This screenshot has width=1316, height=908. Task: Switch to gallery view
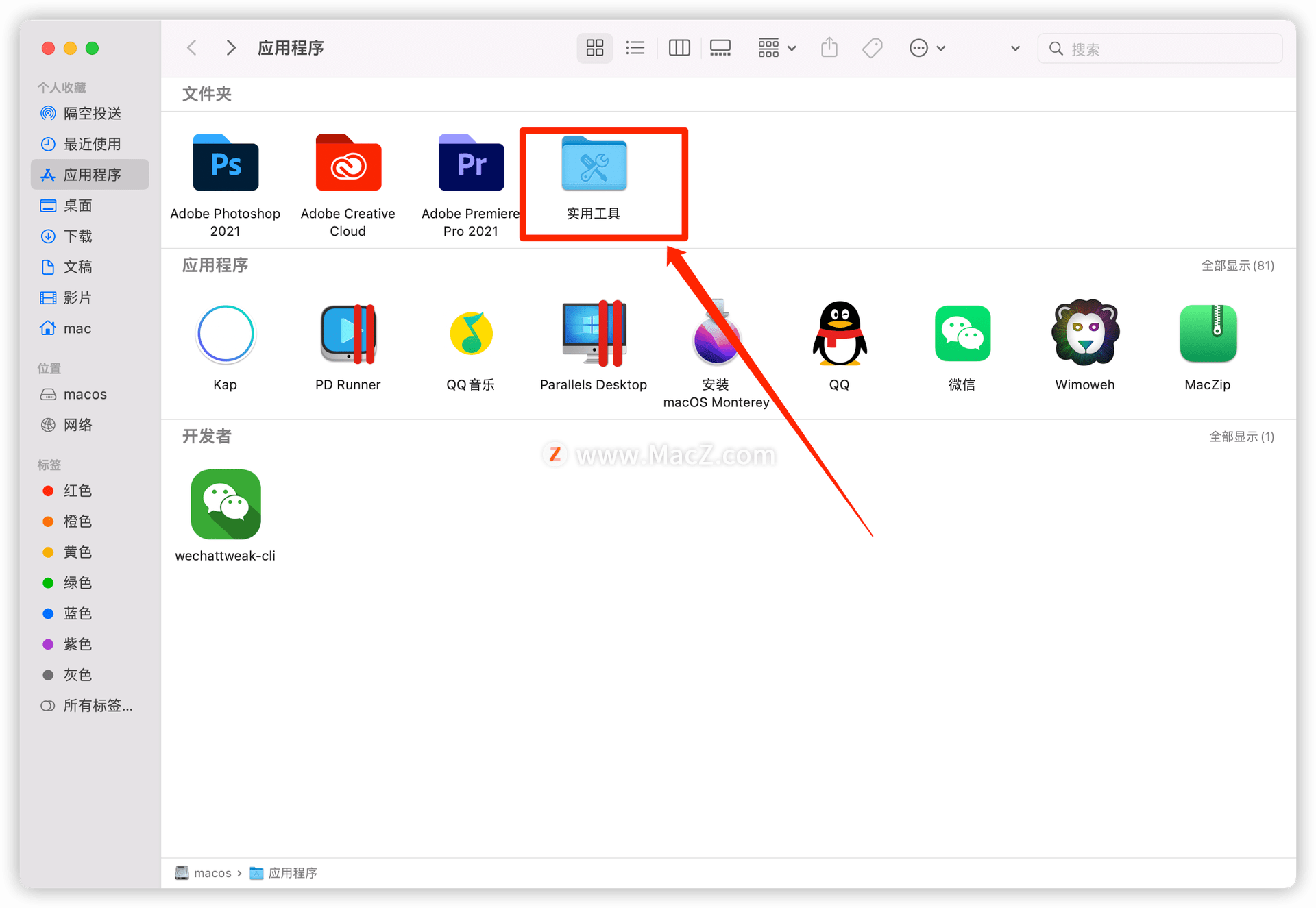pos(720,48)
